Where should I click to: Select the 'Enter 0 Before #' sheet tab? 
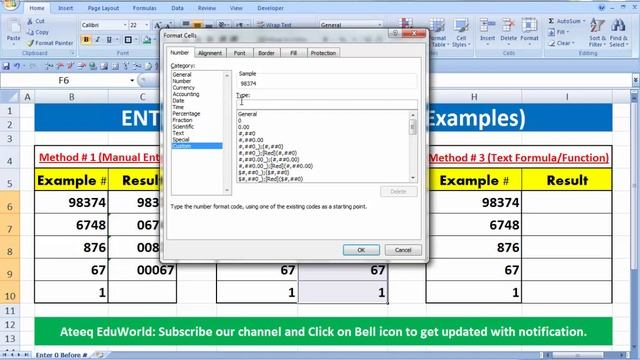[x=62, y=355]
